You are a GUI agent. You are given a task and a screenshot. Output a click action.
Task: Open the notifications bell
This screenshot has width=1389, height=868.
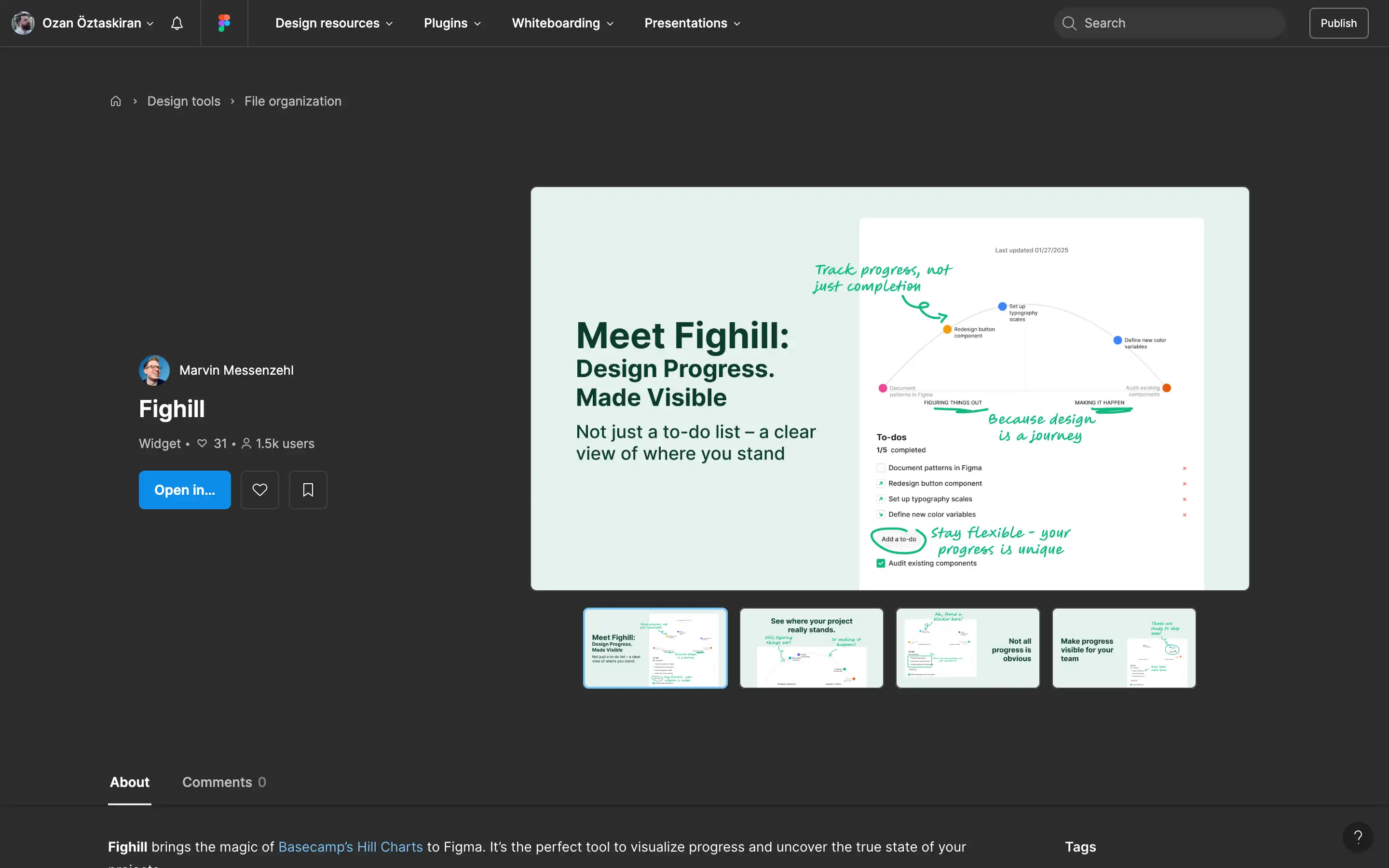click(x=177, y=23)
